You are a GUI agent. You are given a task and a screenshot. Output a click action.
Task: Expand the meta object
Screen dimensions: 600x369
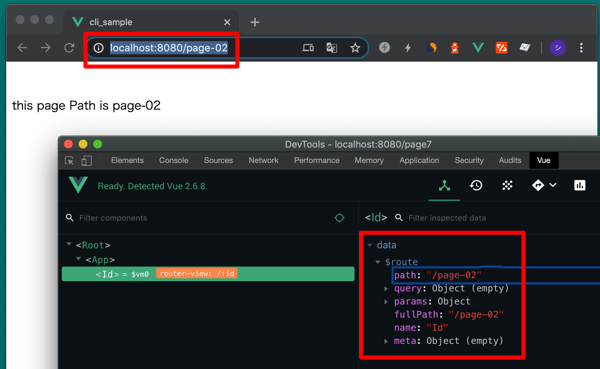pyautogui.click(x=386, y=341)
